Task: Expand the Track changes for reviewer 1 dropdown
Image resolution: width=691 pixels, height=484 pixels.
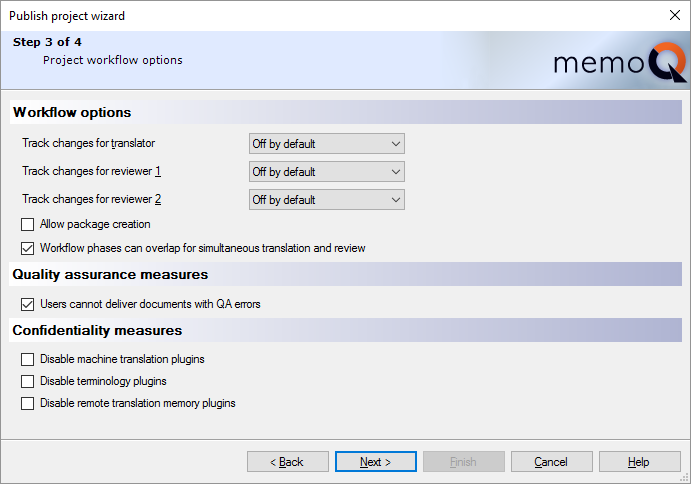Action: click(x=326, y=172)
